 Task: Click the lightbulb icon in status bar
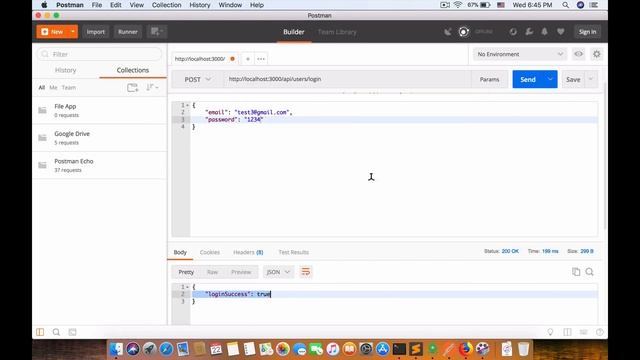[550, 332]
